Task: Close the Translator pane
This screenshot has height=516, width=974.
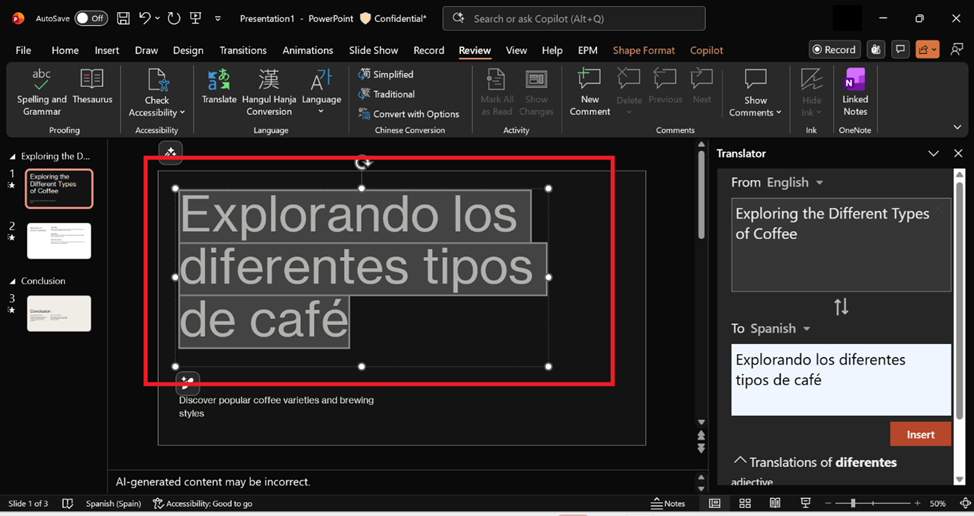Action: pyautogui.click(x=958, y=153)
